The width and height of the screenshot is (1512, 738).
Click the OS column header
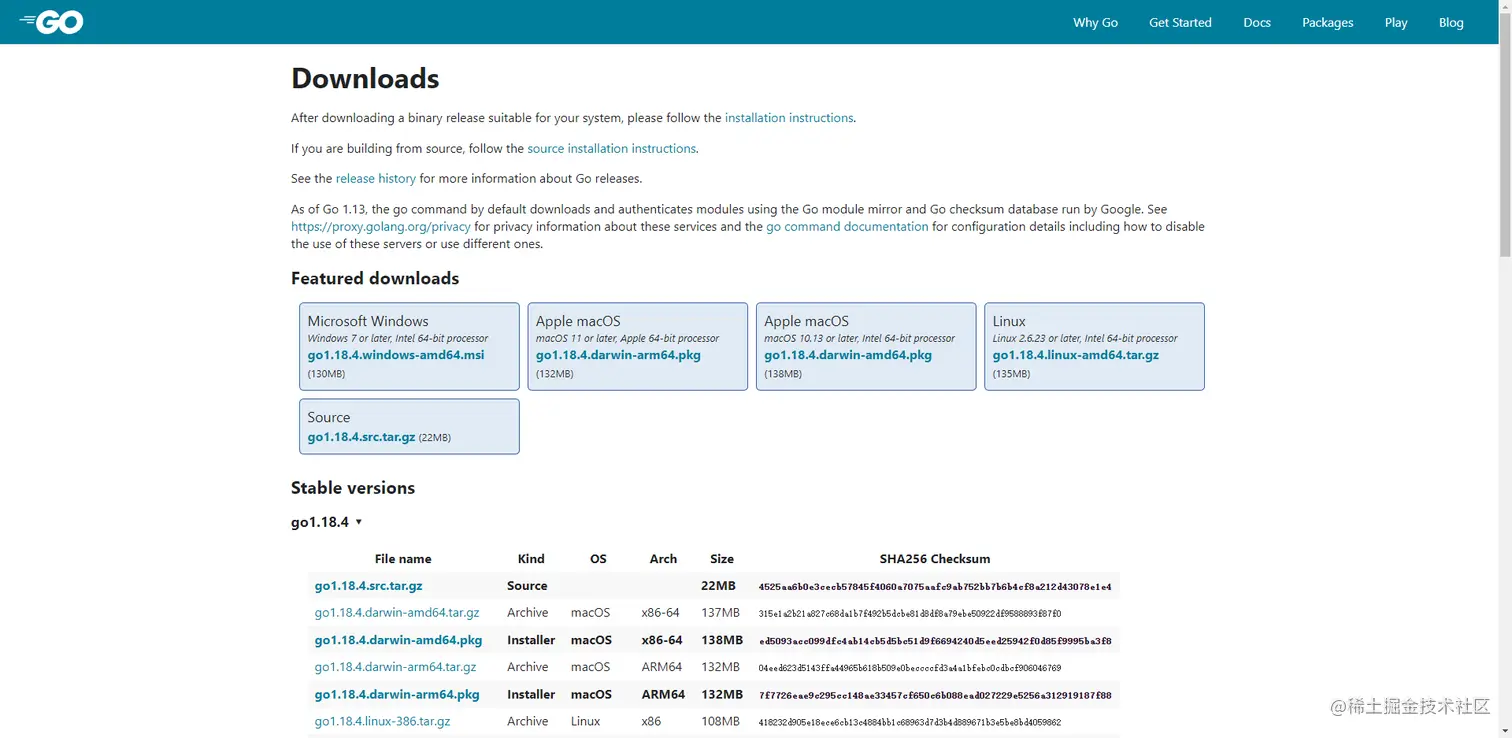(x=598, y=559)
